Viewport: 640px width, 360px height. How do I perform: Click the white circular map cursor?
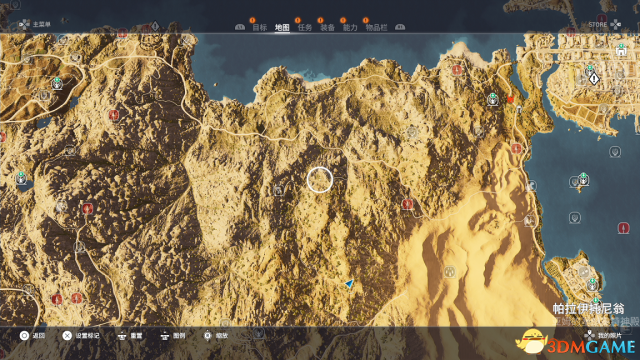[320, 180]
